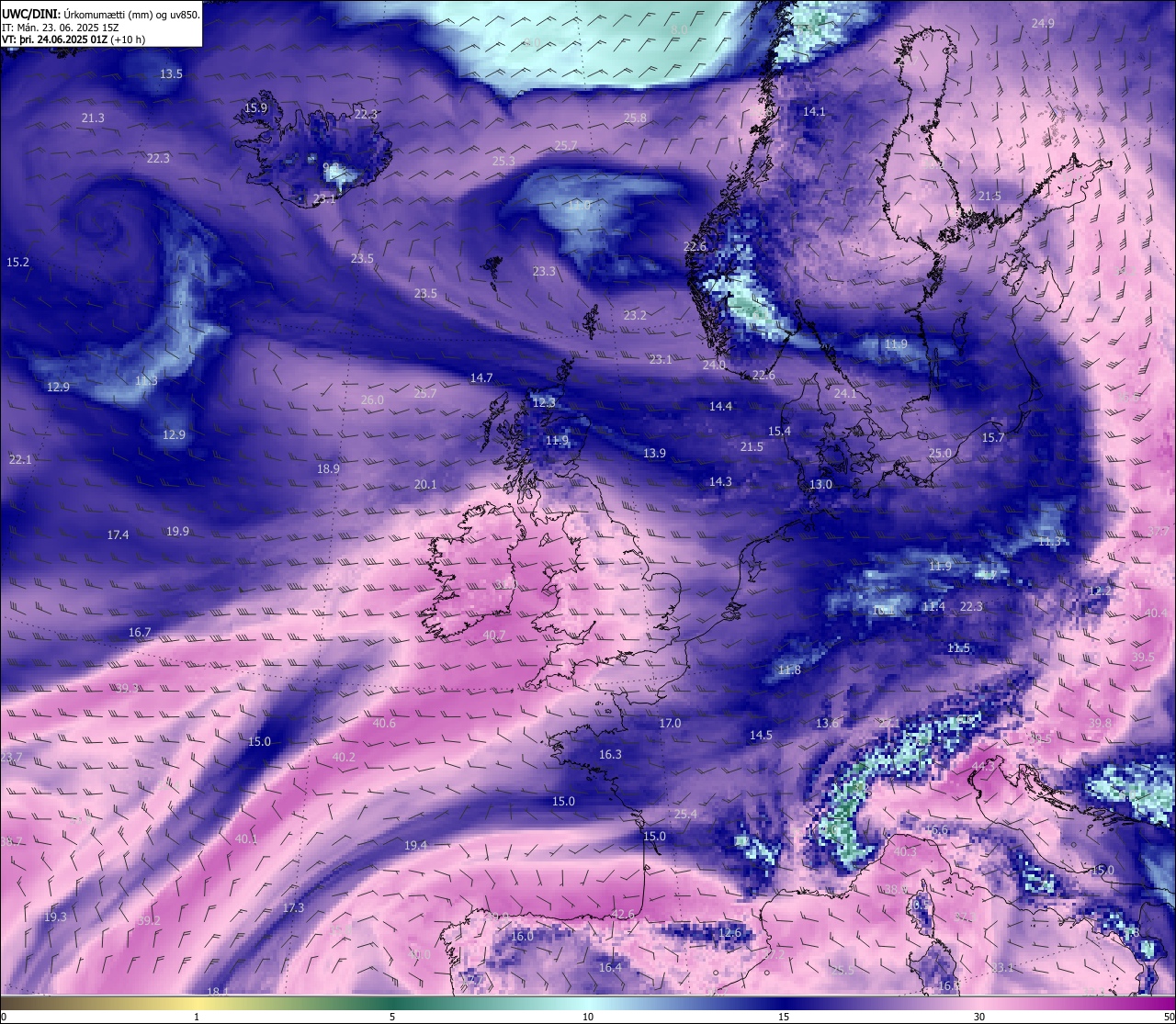Click the 22.1 value at the left edge
The image size is (1176, 1024).
tap(20, 460)
